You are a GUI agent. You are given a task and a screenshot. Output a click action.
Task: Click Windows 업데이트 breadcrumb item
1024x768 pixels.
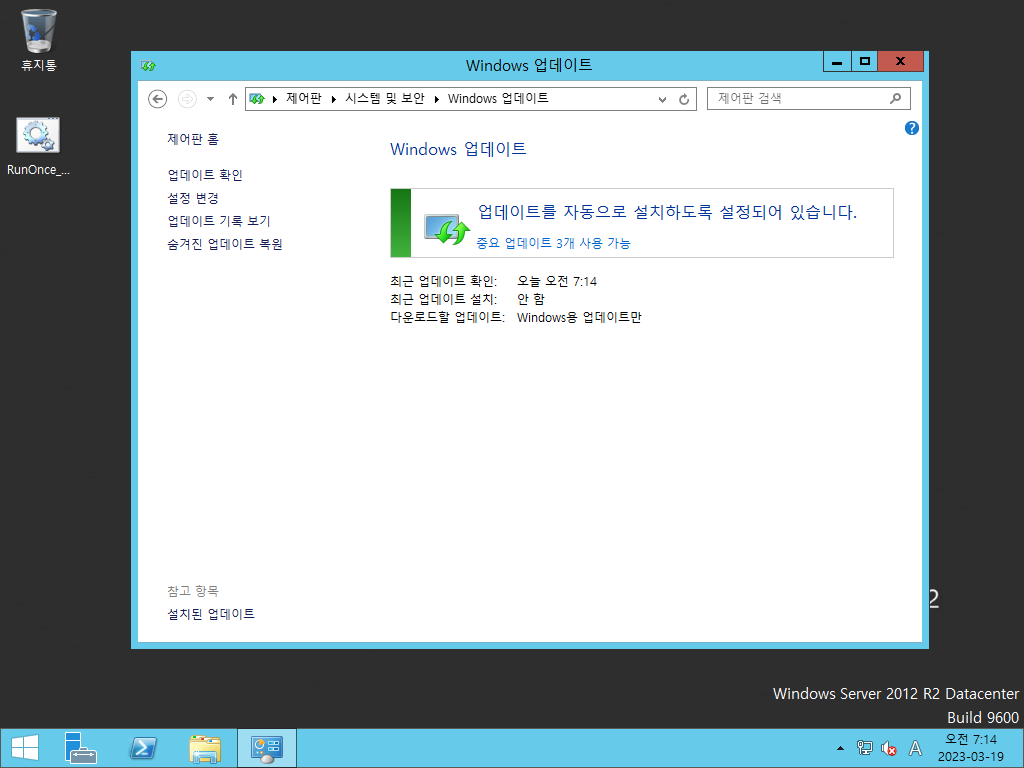[x=498, y=99]
